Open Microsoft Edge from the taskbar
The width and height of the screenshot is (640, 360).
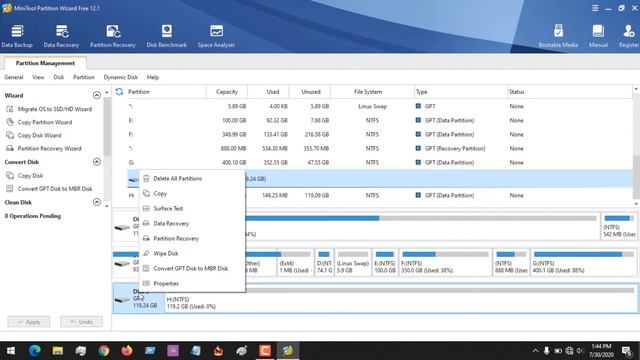coord(35,351)
